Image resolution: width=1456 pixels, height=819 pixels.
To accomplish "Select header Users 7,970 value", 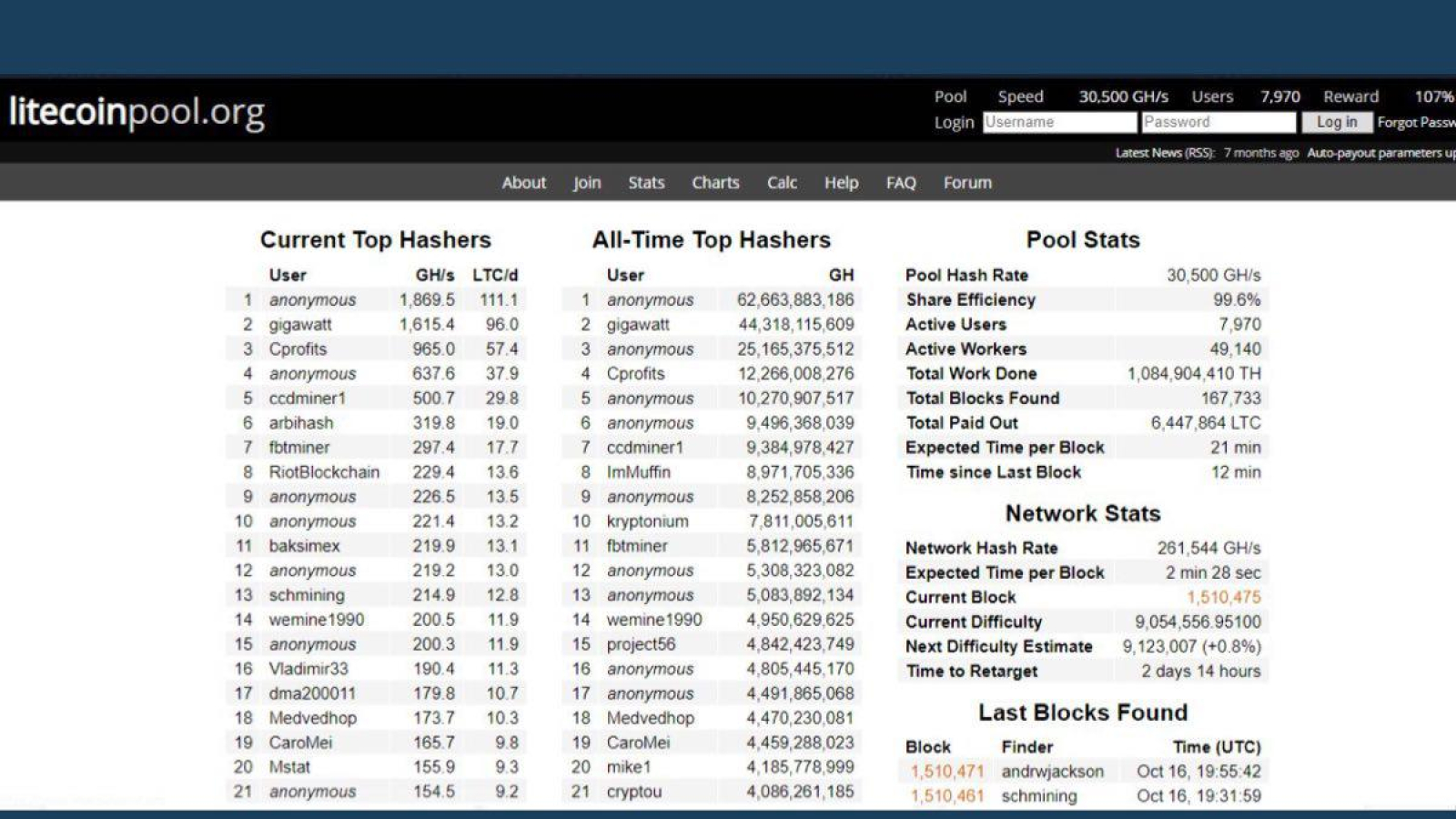I will [1280, 96].
